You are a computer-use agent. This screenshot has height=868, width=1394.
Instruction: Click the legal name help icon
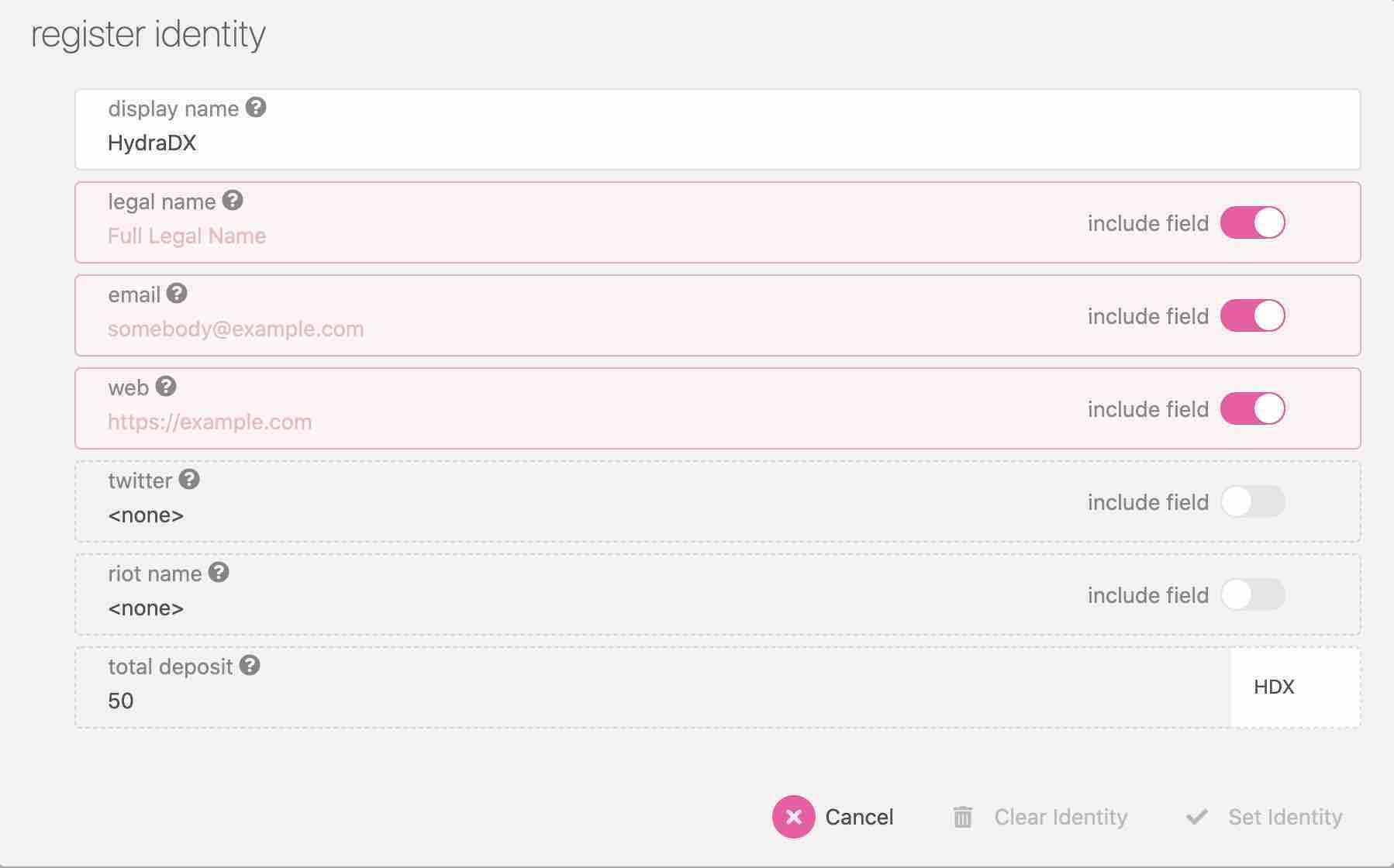point(233,201)
